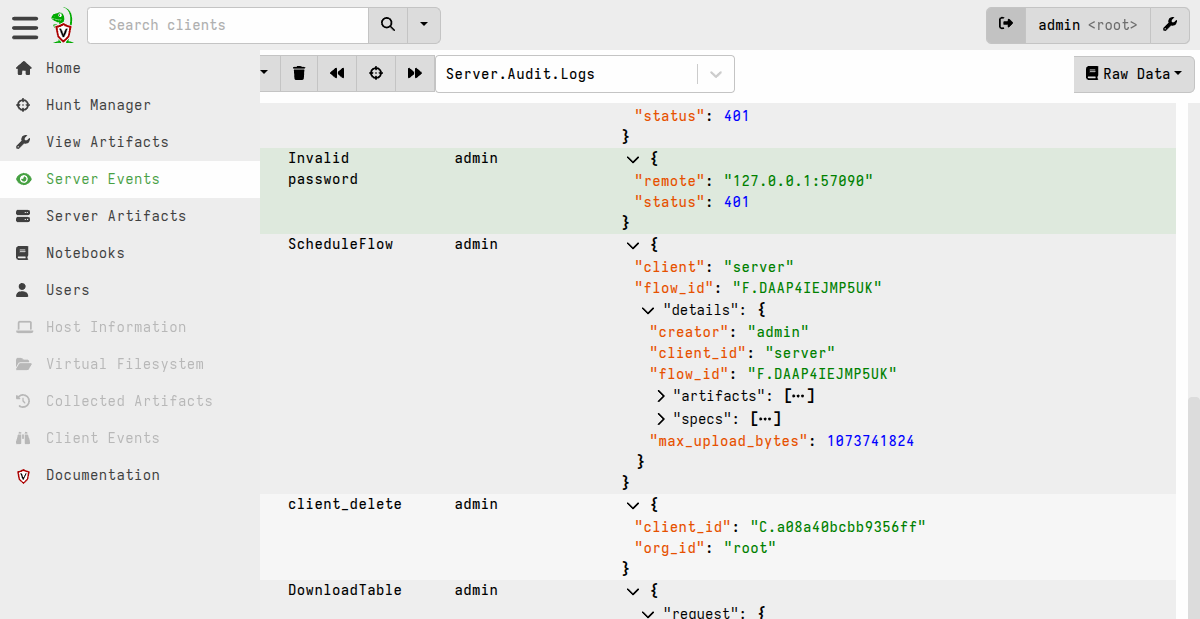Click the logout icon button
The image size is (1200, 619).
point(1006,25)
